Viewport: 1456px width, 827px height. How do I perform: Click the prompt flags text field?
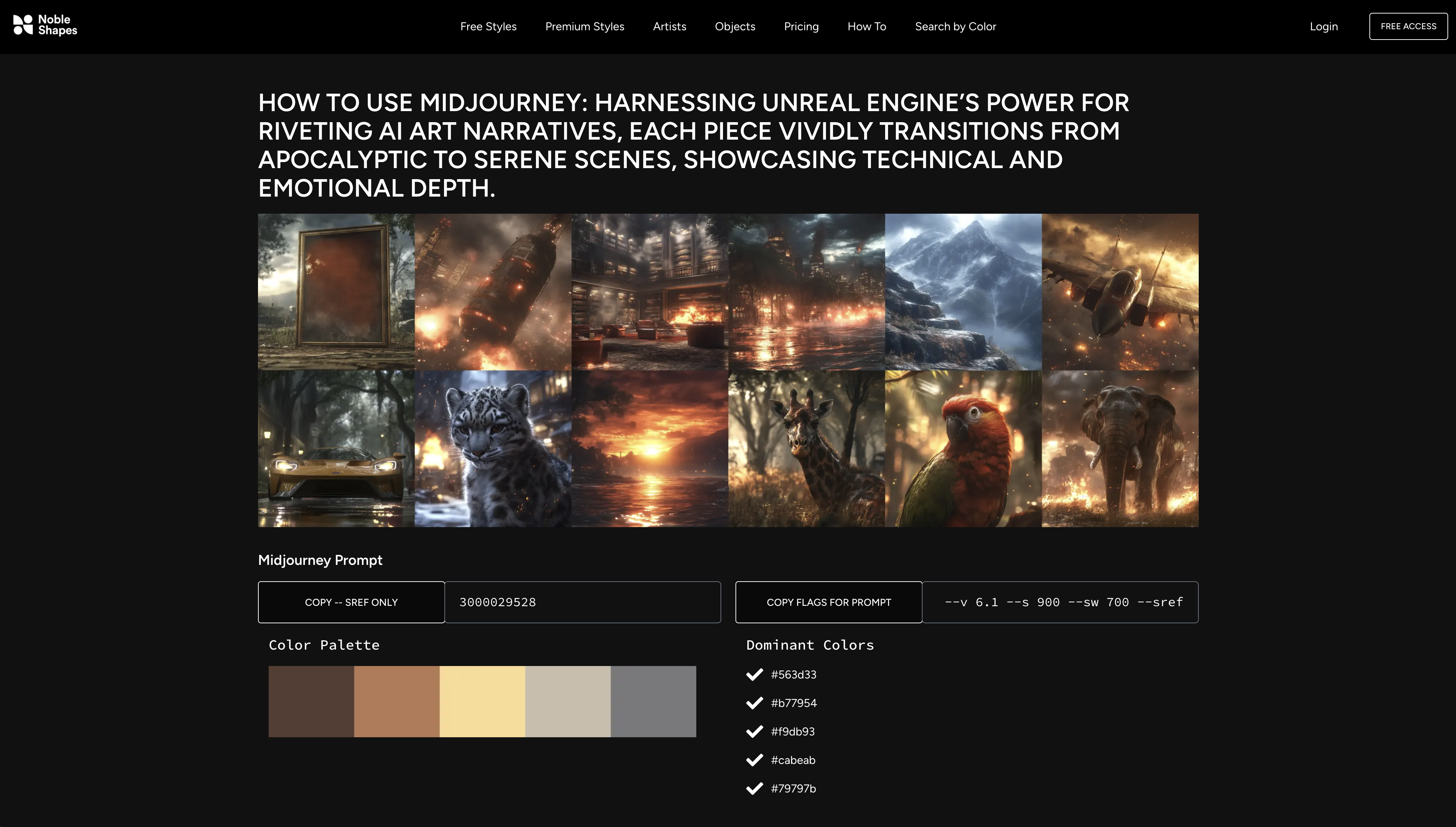(1060, 602)
